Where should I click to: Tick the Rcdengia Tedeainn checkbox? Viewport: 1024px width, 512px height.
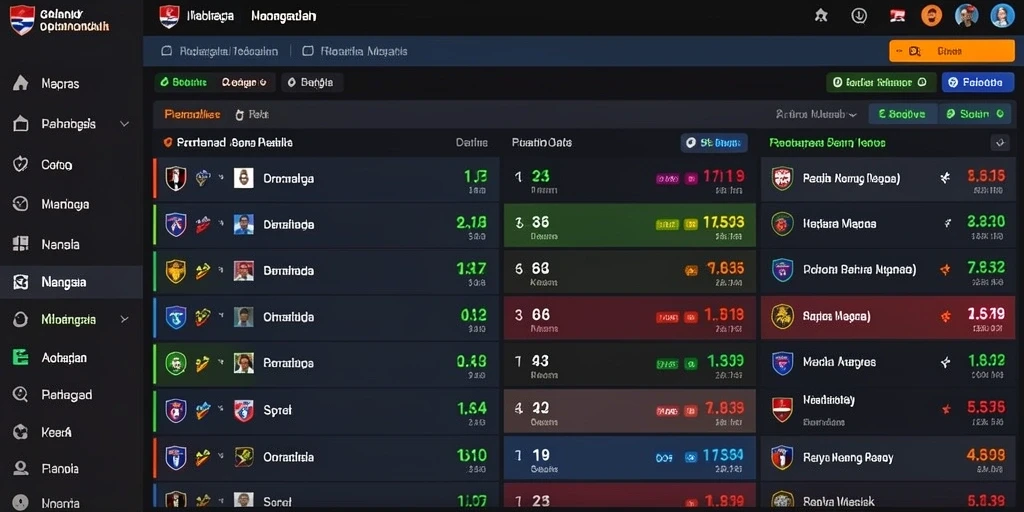tap(167, 51)
